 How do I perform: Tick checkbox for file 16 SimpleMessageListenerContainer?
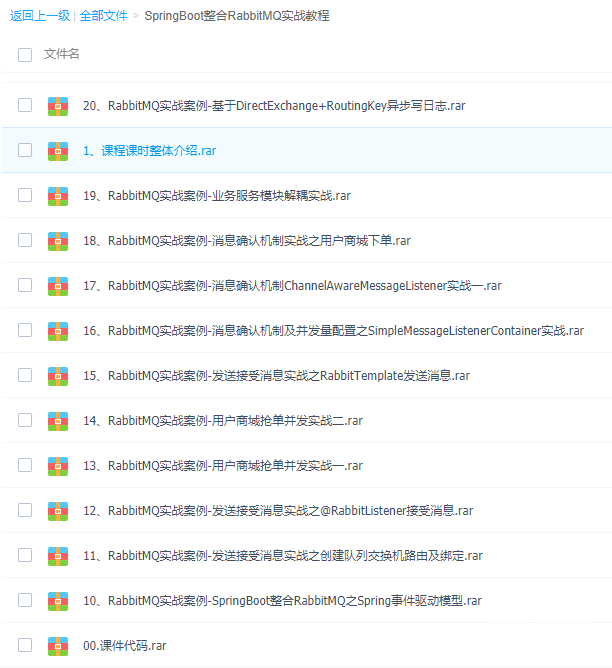[x=25, y=330]
